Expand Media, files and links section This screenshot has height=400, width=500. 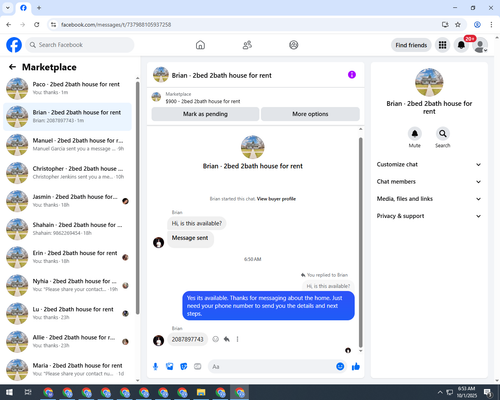[x=429, y=199]
